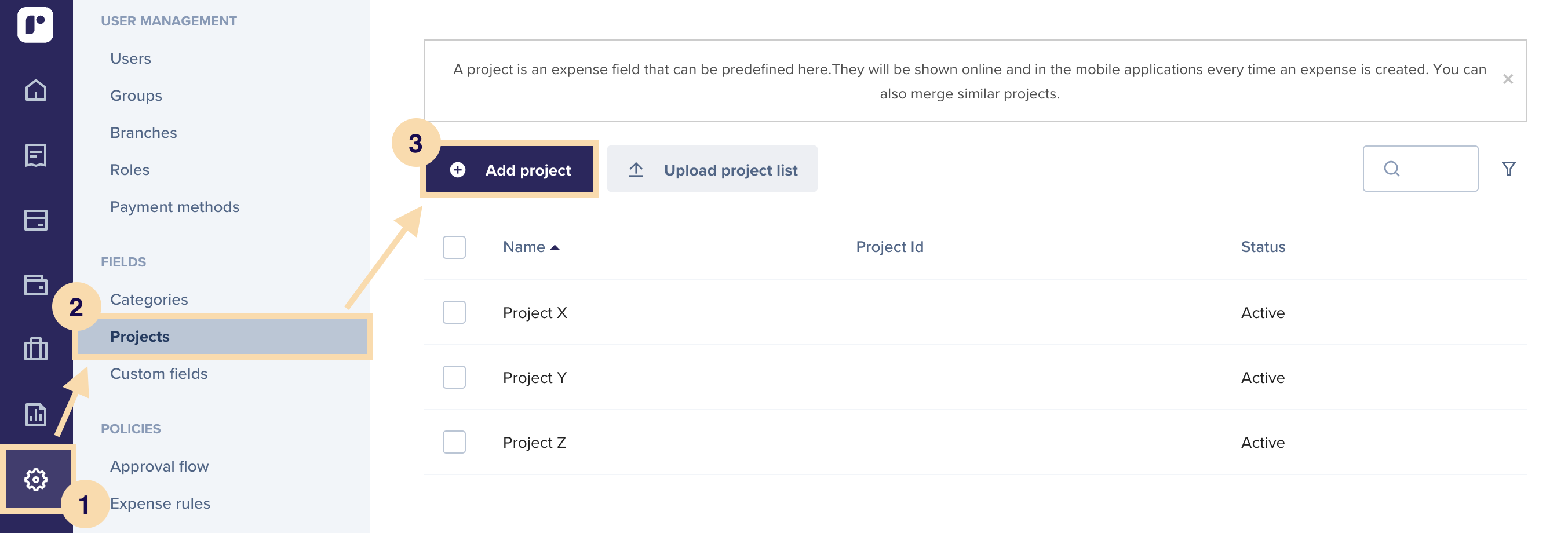1568x533 pixels.
Task: Open Custom fields menu item
Action: click(159, 374)
